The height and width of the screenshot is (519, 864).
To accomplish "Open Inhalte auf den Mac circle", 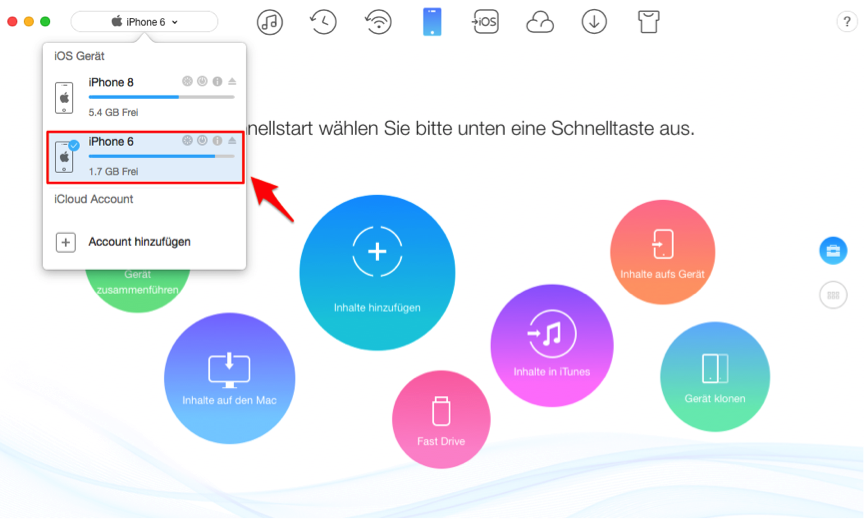I will pyautogui.click(x=230, y=379).
